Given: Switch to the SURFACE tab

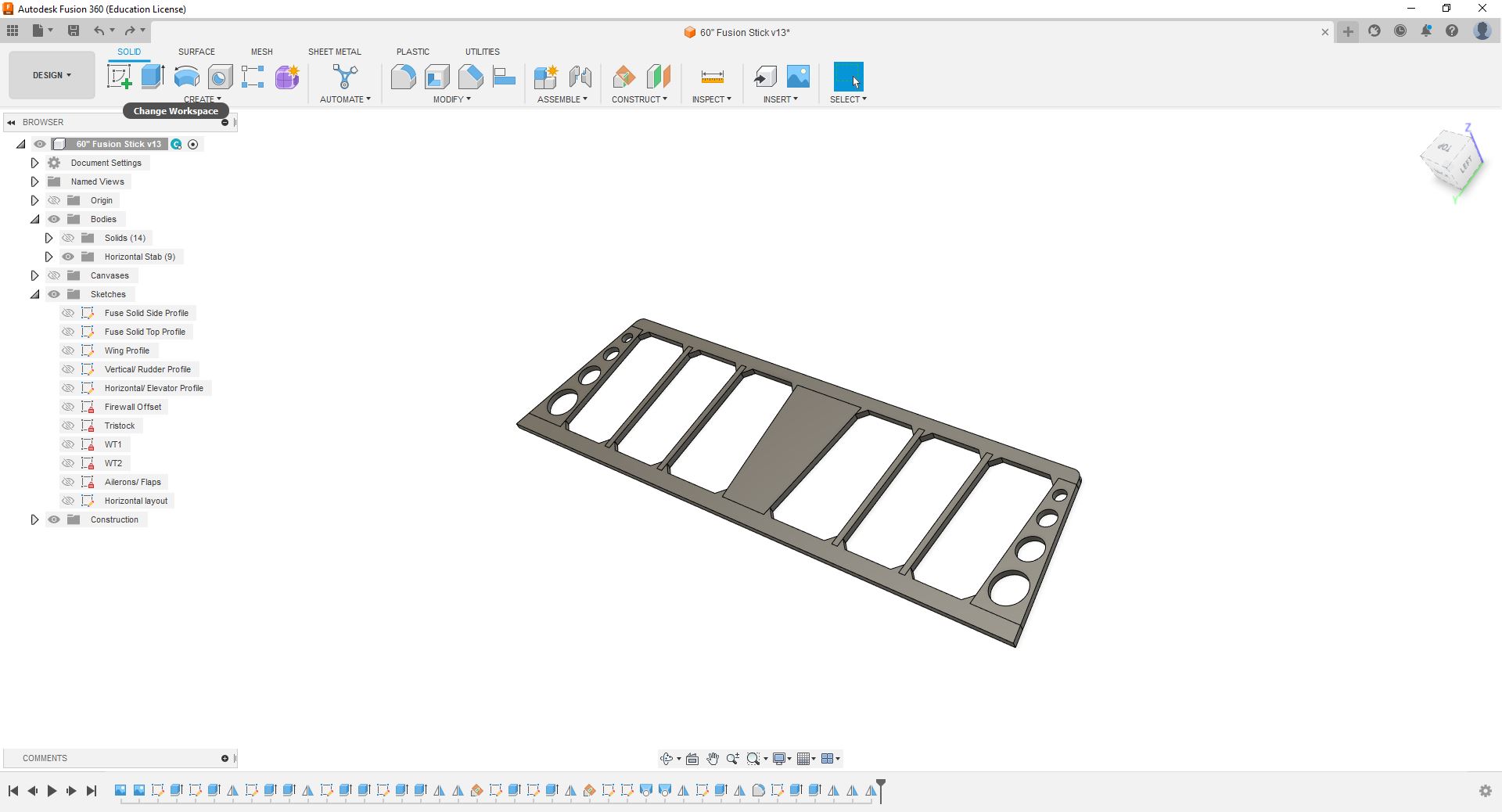Looking at the screenshot, I should pos(196,52).
